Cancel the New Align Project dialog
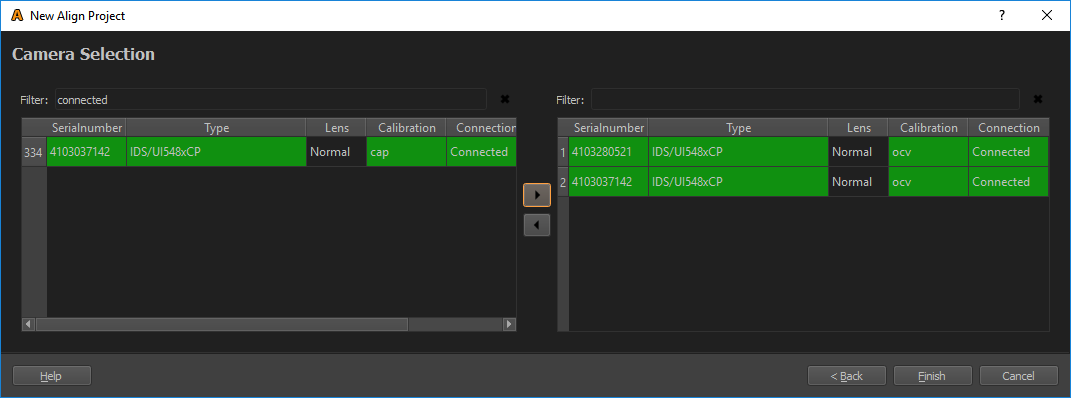The width and height of the screenshot is (1071, 398). tap(1018, 376)
